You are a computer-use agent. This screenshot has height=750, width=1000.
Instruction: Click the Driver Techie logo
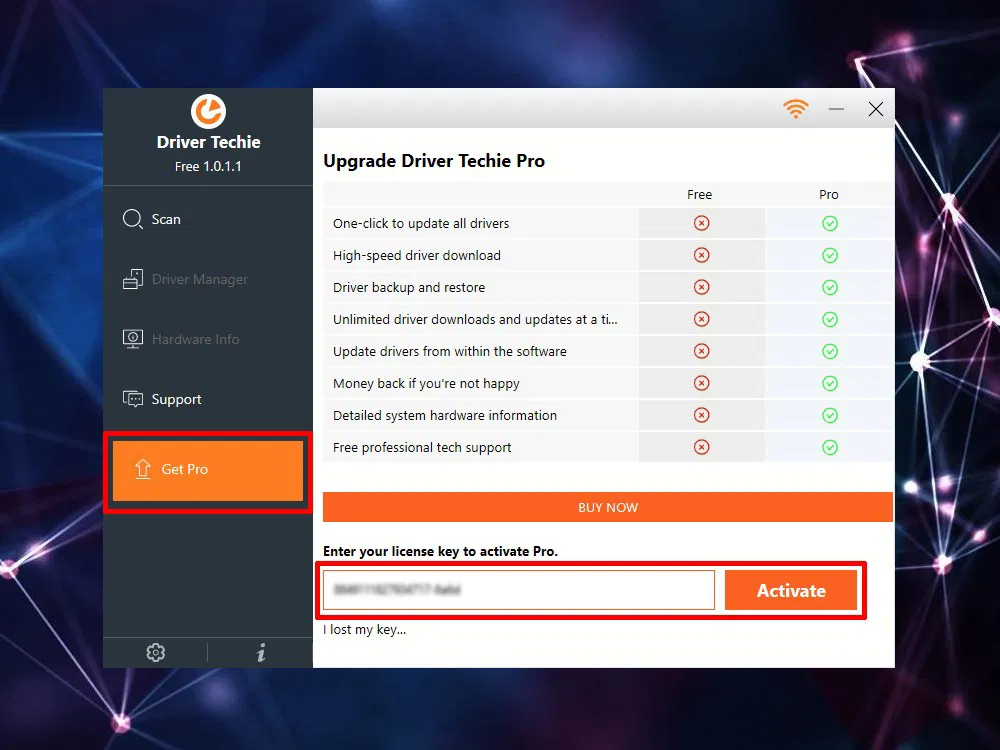[x=207, y=113]
